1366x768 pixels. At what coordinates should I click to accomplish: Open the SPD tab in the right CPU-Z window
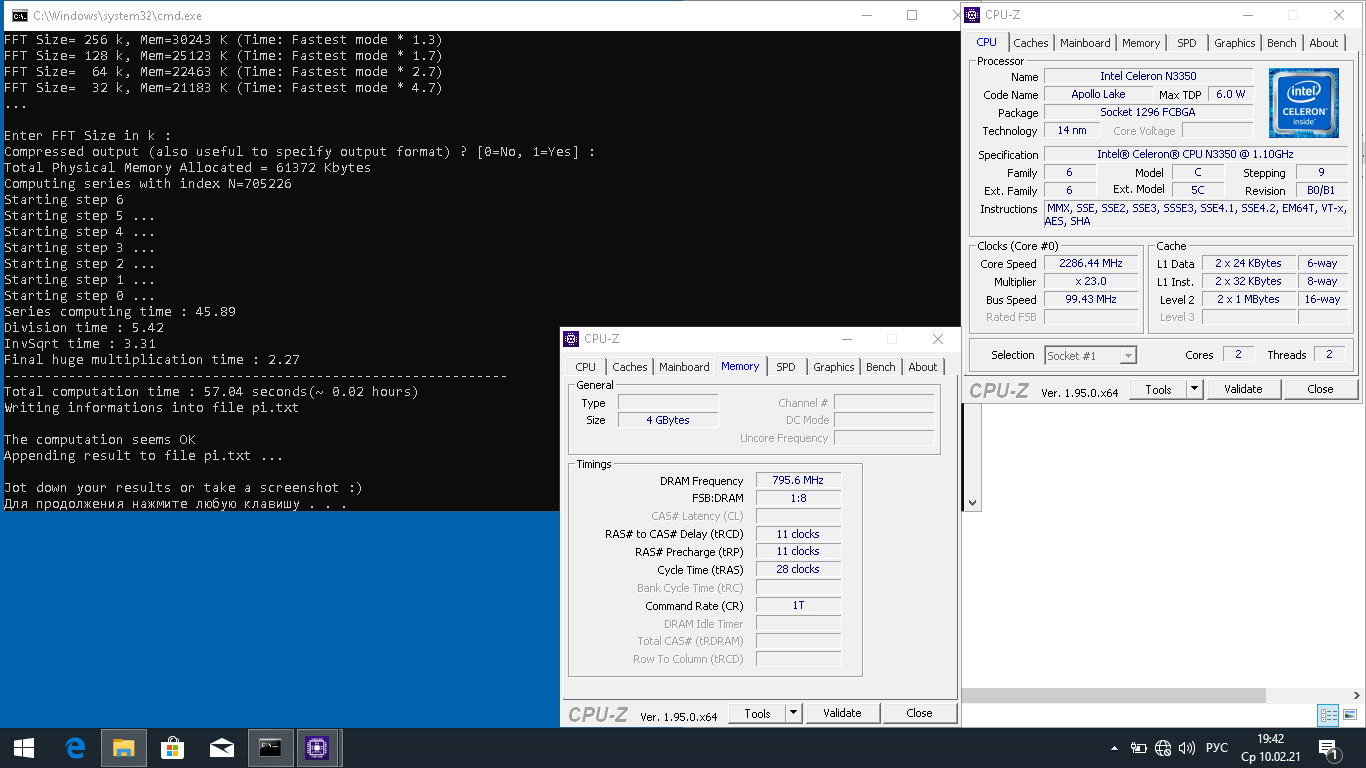1187,43
